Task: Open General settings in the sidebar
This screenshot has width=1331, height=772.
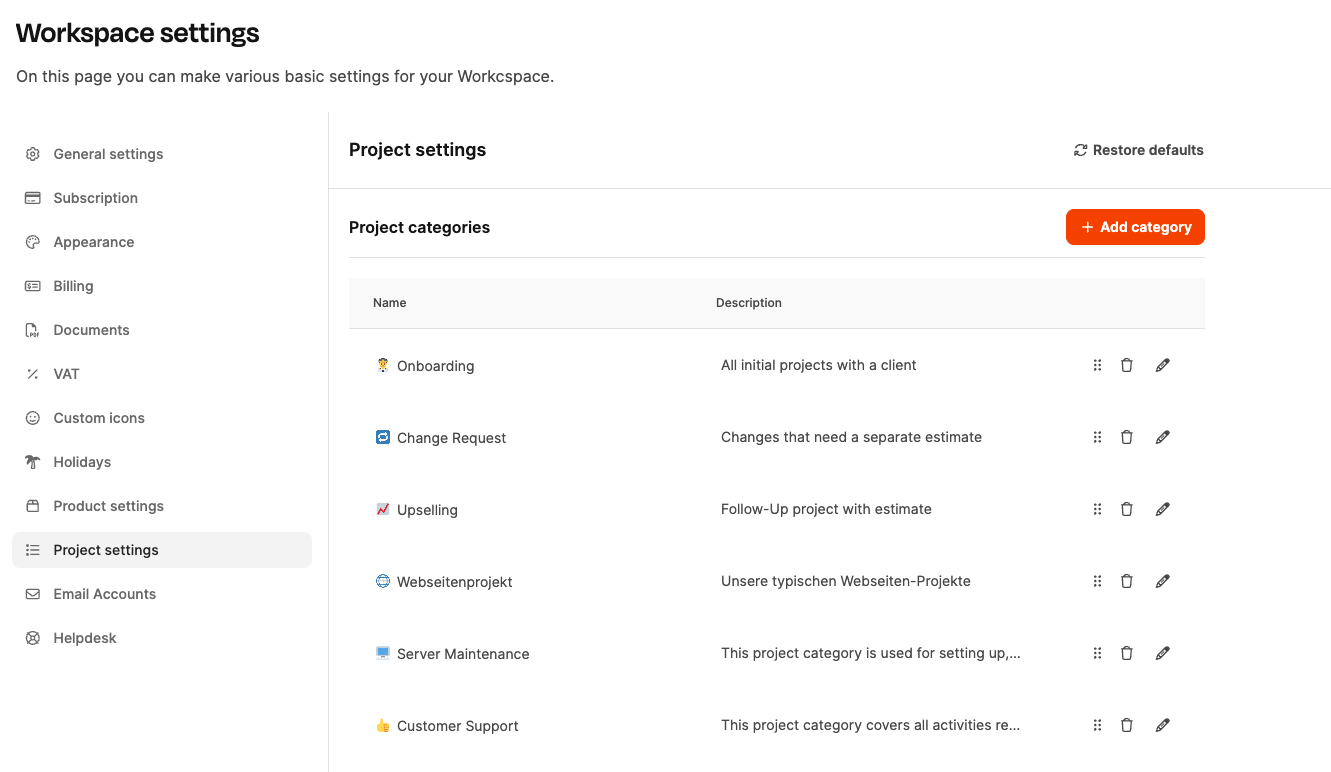Action: click(108, 154)
